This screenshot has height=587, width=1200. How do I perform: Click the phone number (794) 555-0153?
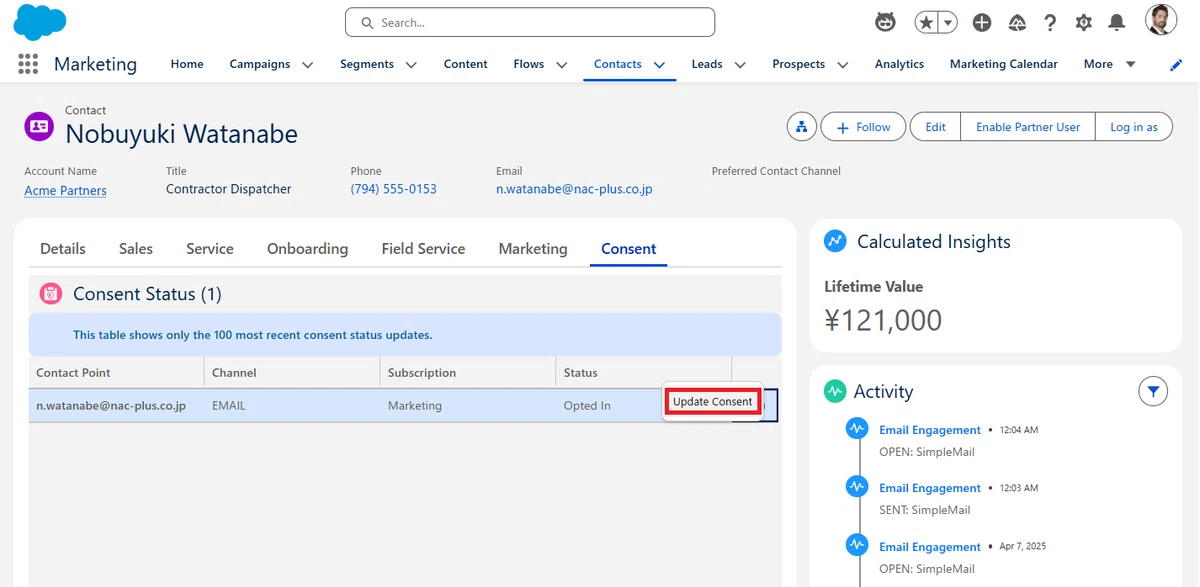click(393, 188)
